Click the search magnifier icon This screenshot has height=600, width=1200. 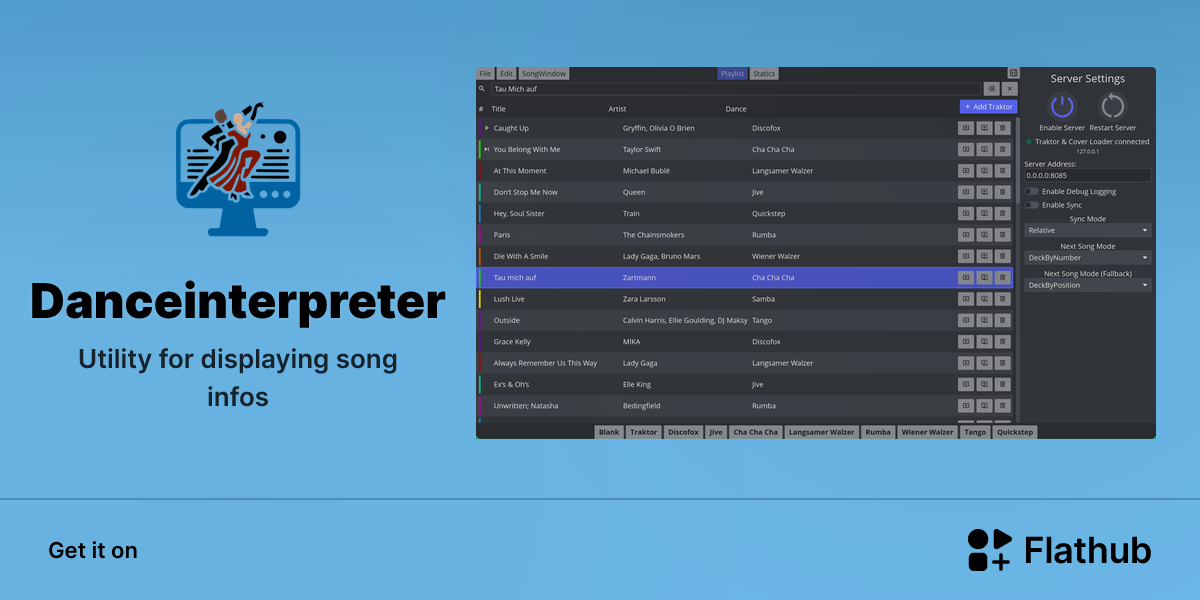(x=482, y=89)
